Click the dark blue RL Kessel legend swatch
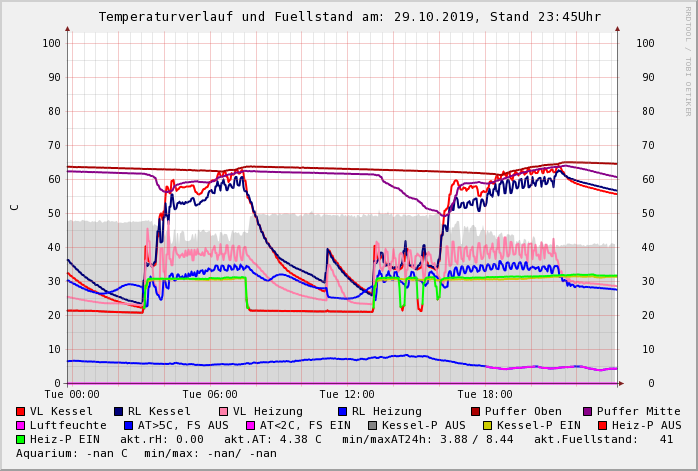 119,411
